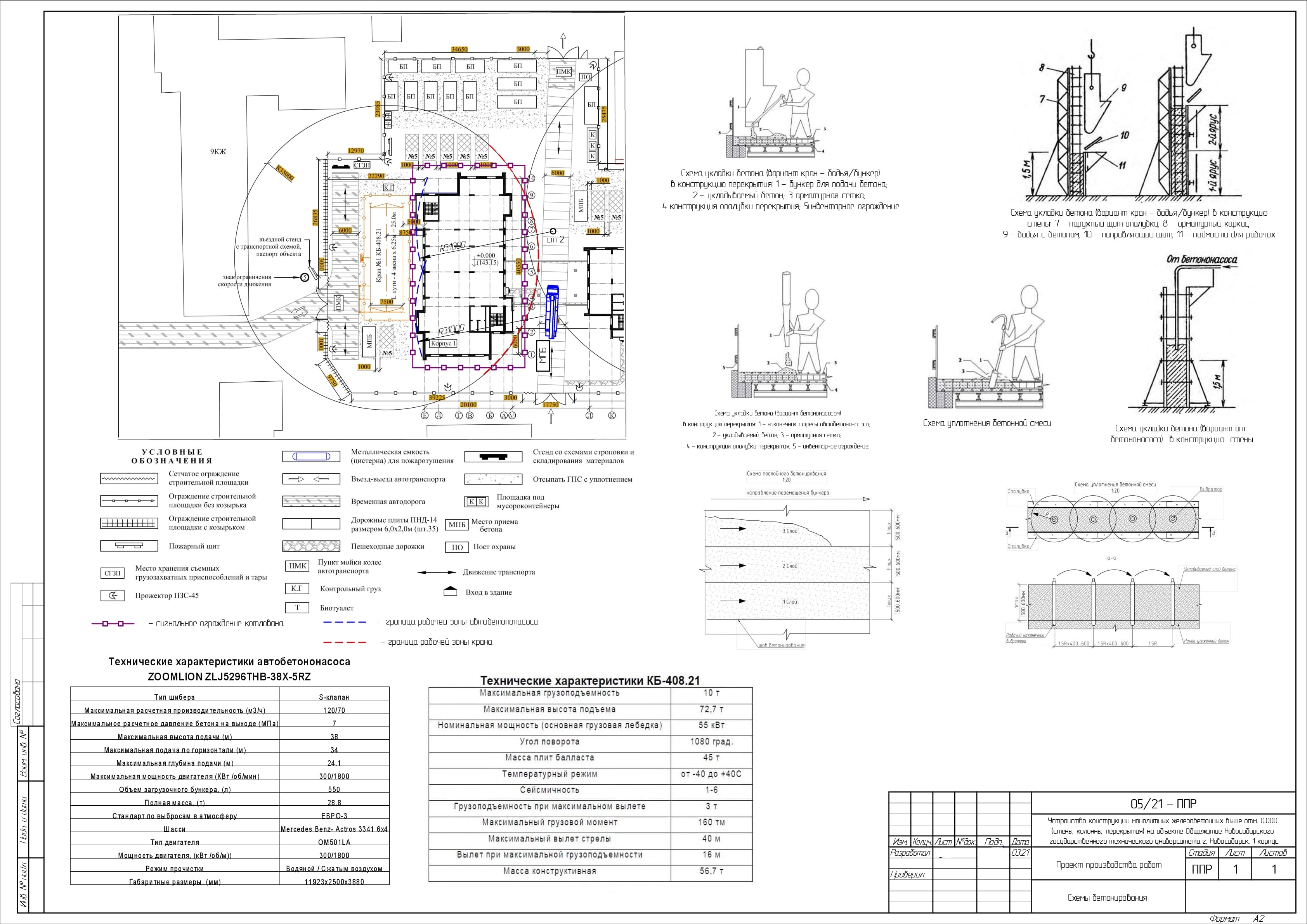Select the Пожарный щит legend symbol

click(129, 546)
